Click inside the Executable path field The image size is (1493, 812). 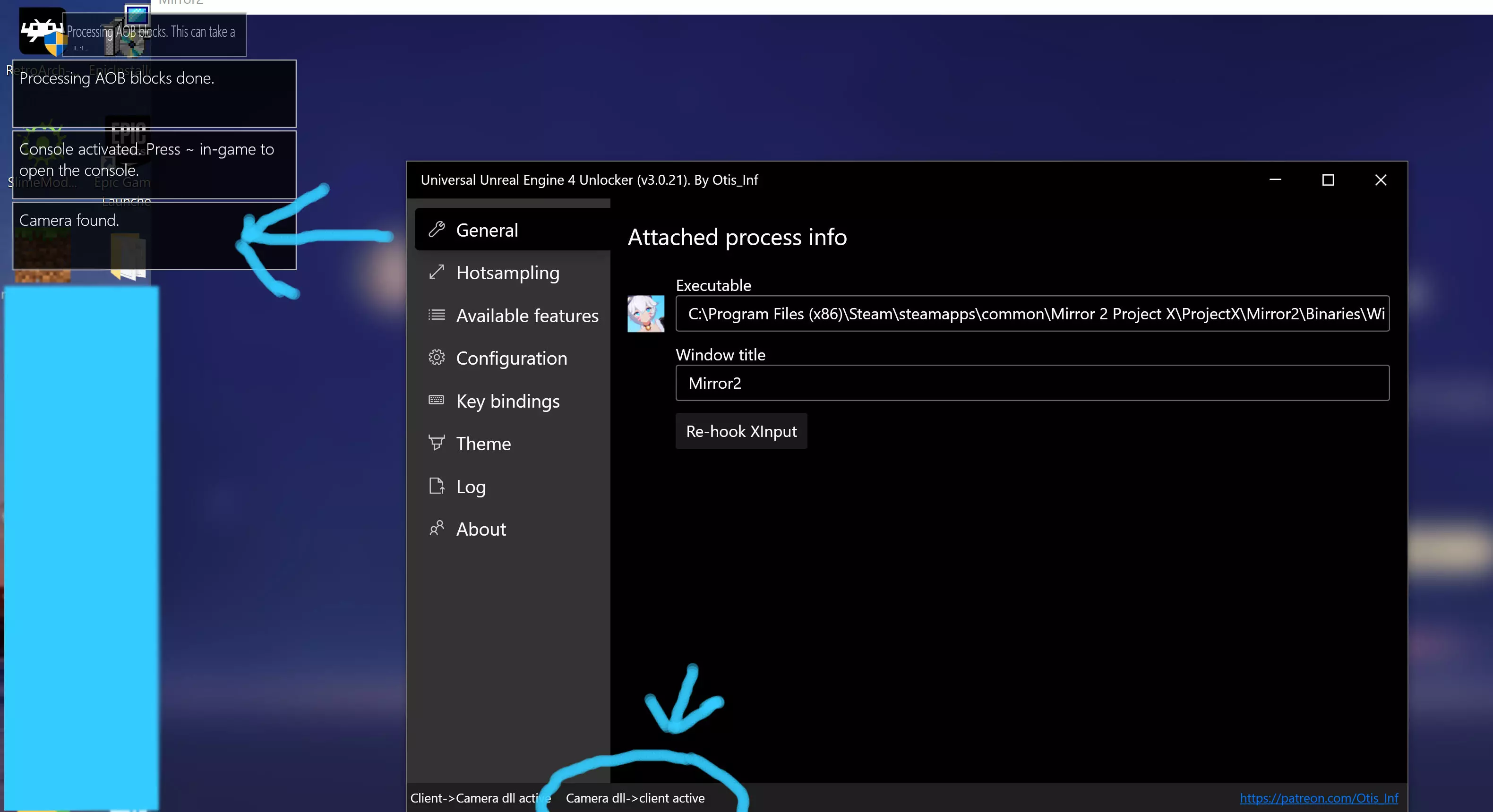(1032, 314)
